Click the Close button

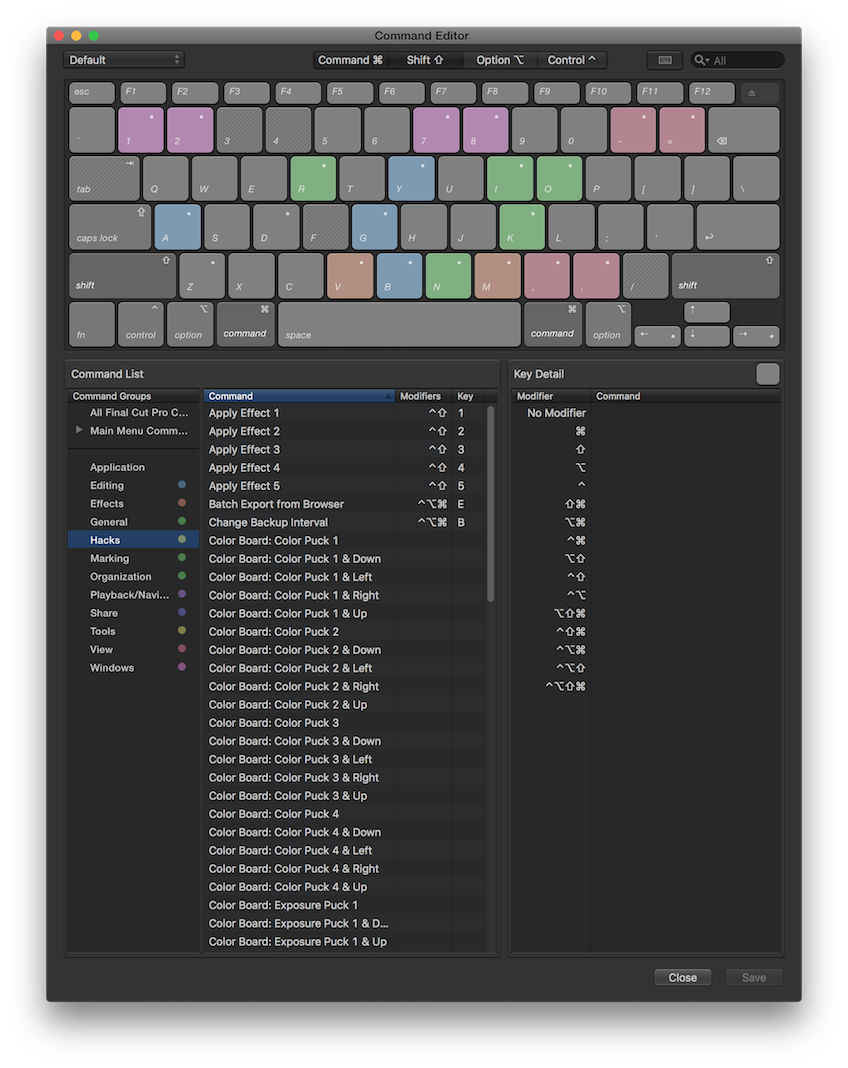pos(682,977)
